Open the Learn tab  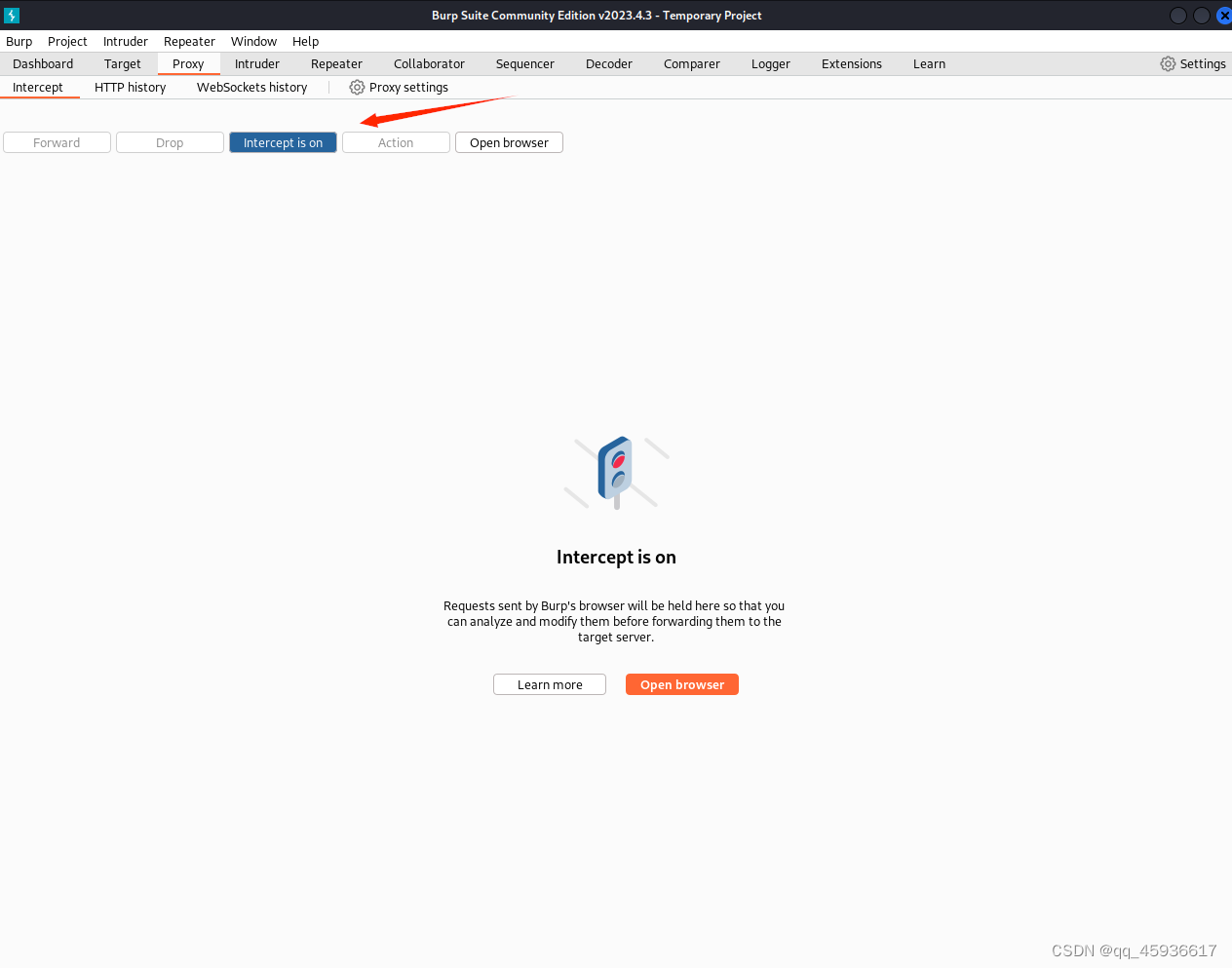(x=929, y=63)
